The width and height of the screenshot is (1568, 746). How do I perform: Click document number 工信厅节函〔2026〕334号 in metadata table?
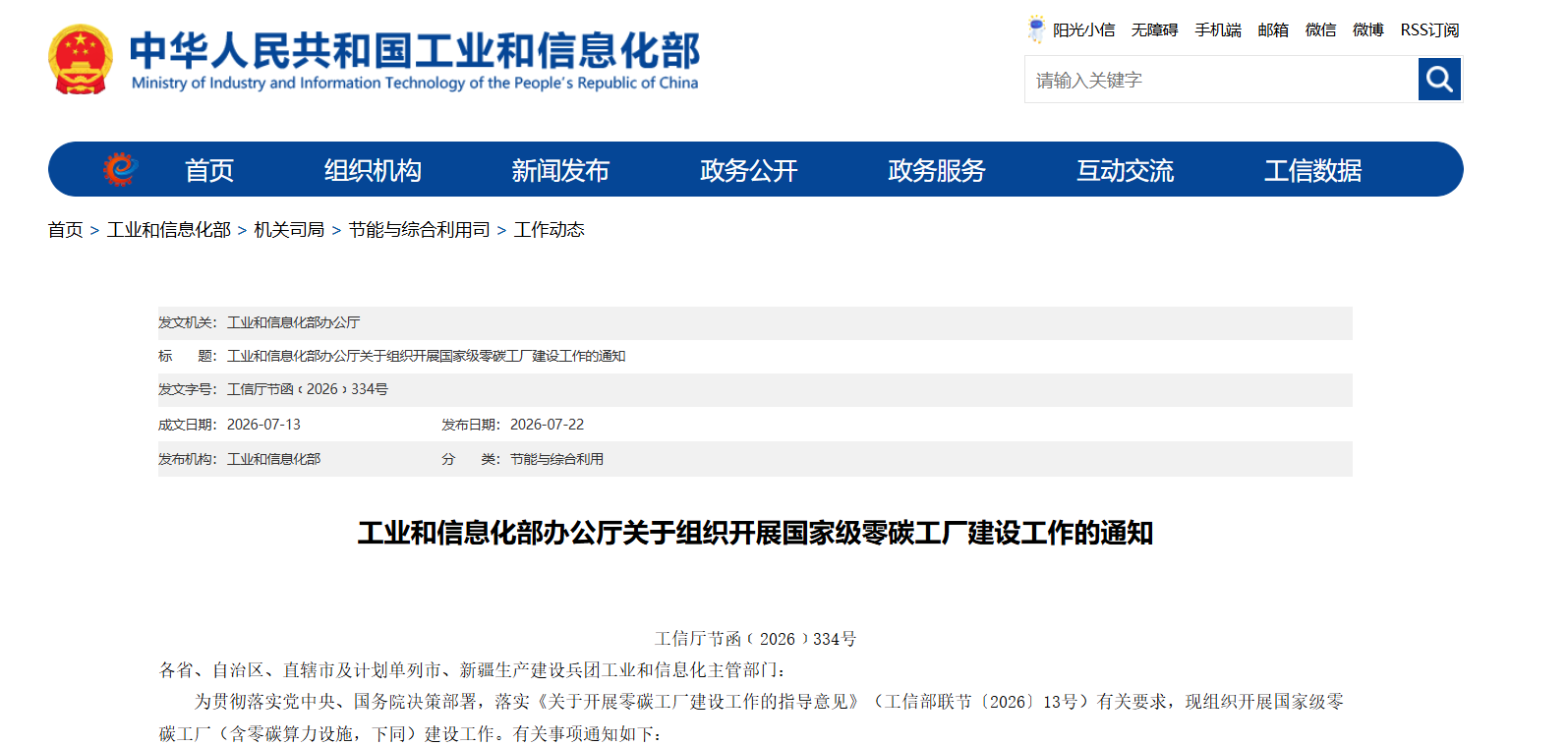(x=307, y=389)
